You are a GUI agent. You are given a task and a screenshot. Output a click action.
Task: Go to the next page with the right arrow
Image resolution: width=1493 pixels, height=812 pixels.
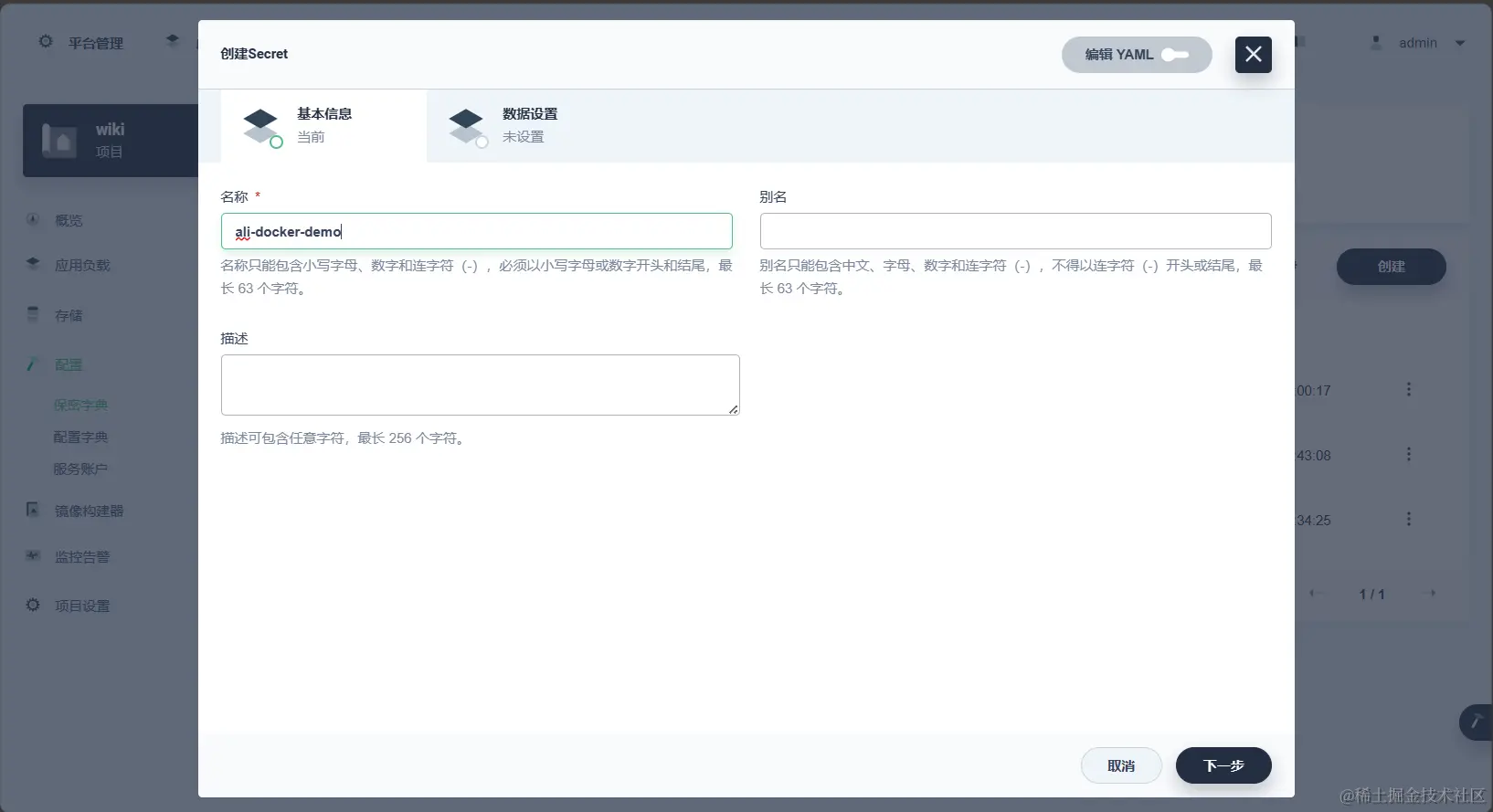tap(1431, 593)
